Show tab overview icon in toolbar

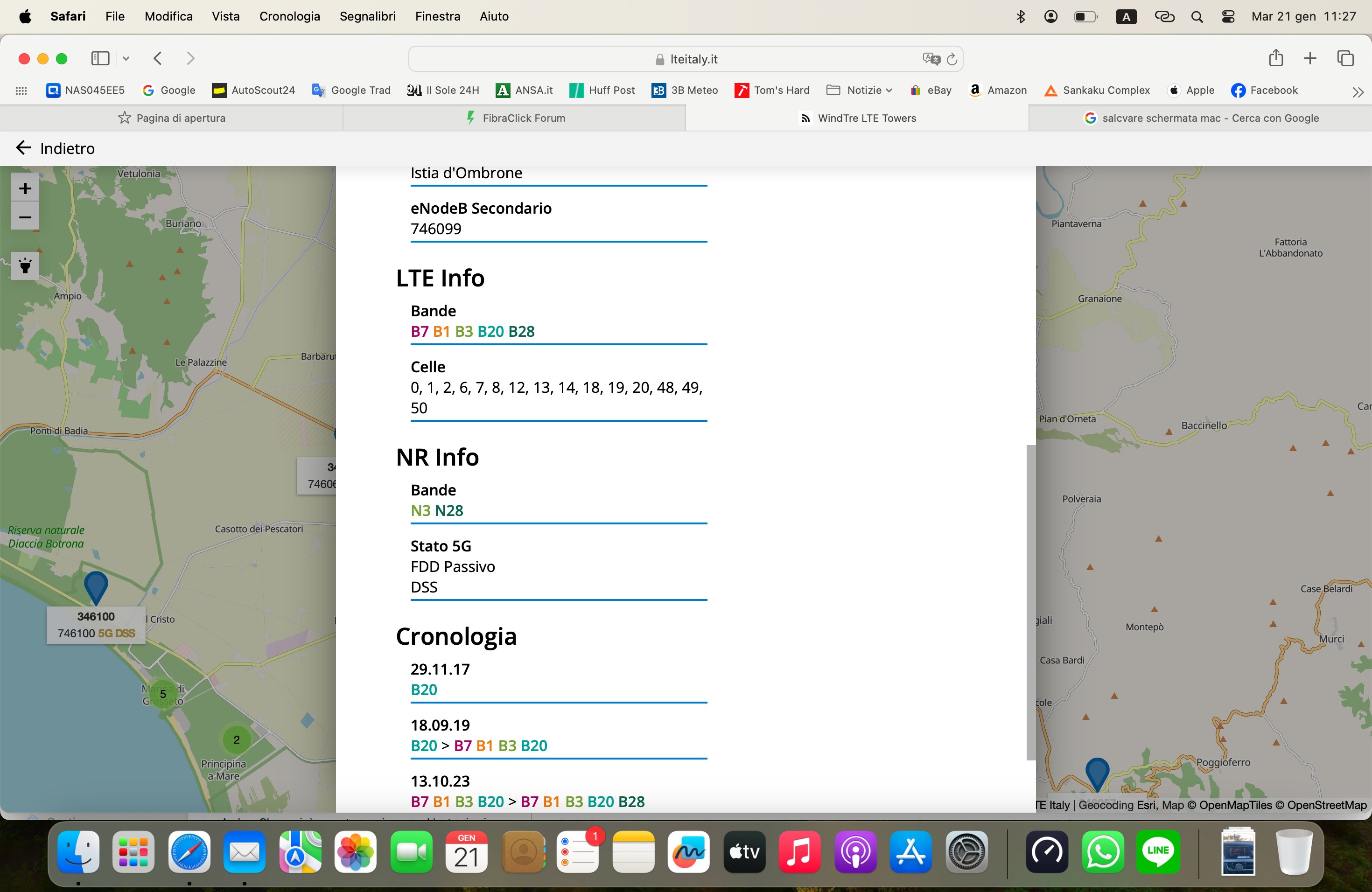tap(1345, 58)
